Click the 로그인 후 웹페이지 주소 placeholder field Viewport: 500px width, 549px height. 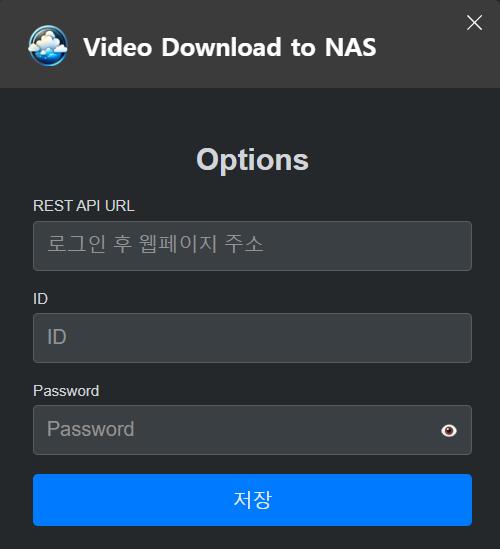coord(252,246)
